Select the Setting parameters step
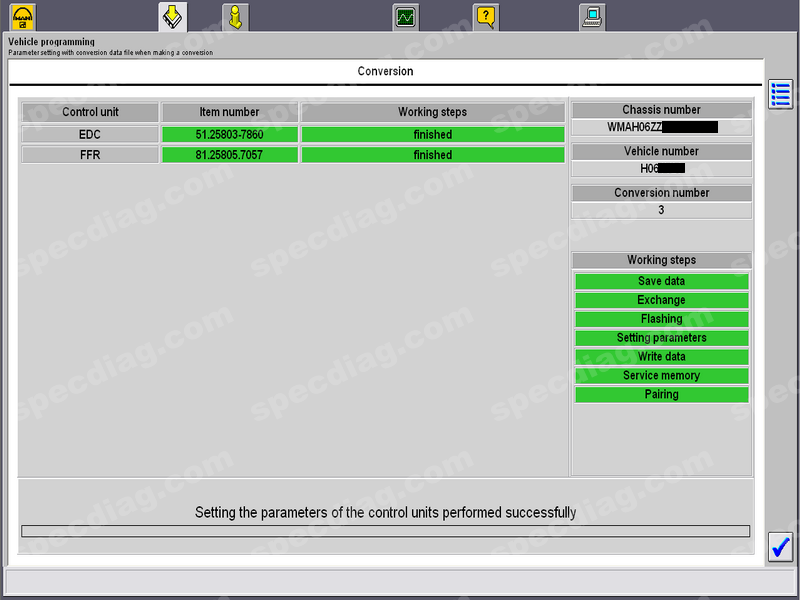This screenshot has height=600, width=800. (661, 338)
